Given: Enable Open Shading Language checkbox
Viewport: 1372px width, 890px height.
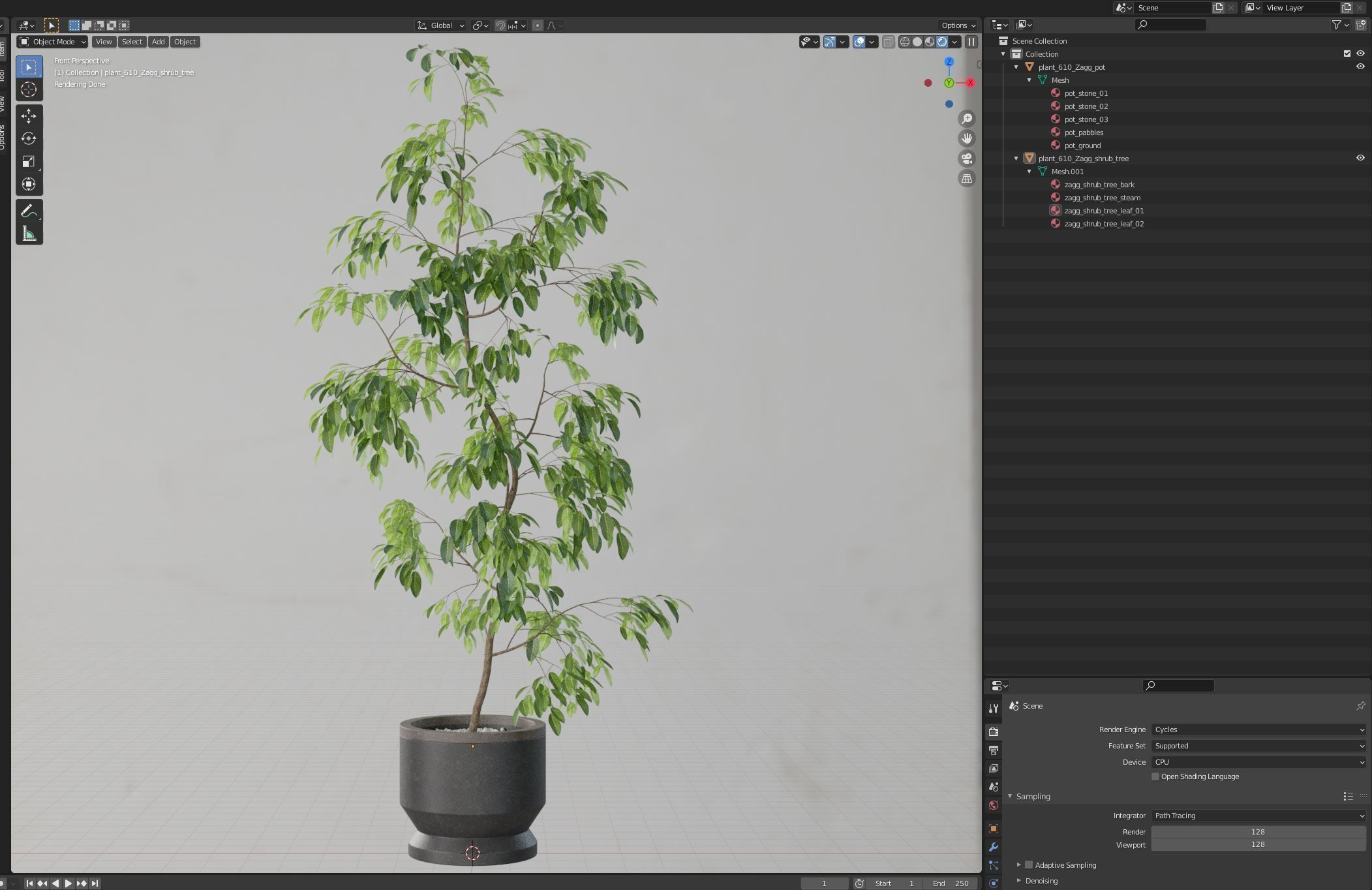Looking at the screenshot, I should click(1155, 776).
